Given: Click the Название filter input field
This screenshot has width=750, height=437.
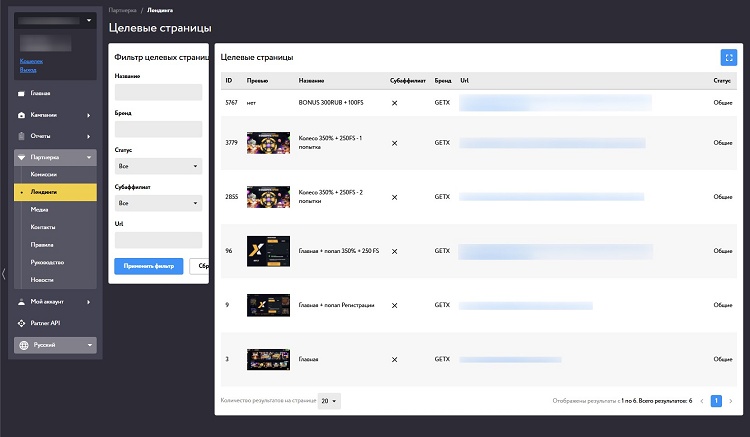Looking at the screenshot, I should [x=158, y=92].
